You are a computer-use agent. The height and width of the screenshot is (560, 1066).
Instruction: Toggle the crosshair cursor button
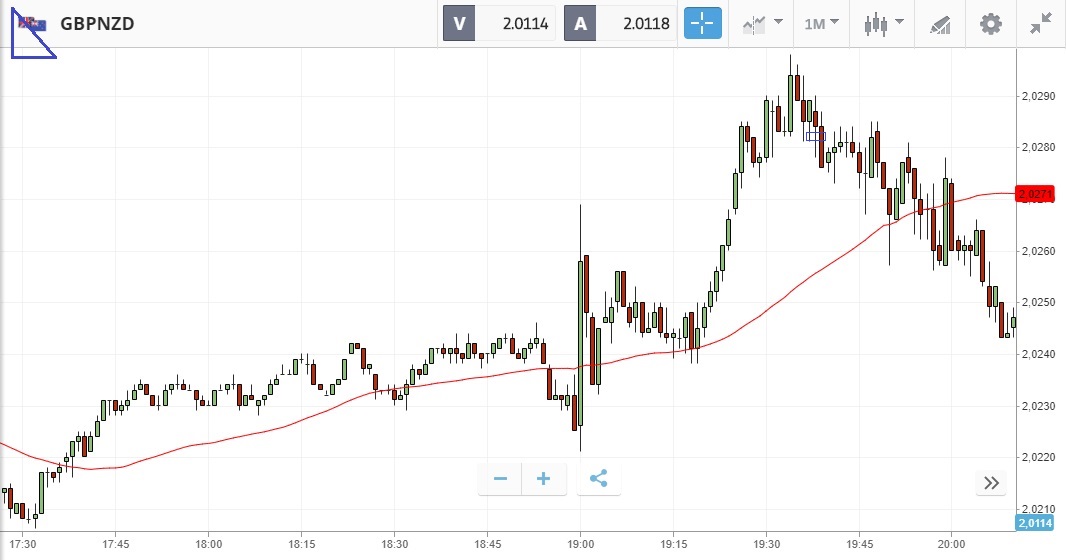point(702,23)
